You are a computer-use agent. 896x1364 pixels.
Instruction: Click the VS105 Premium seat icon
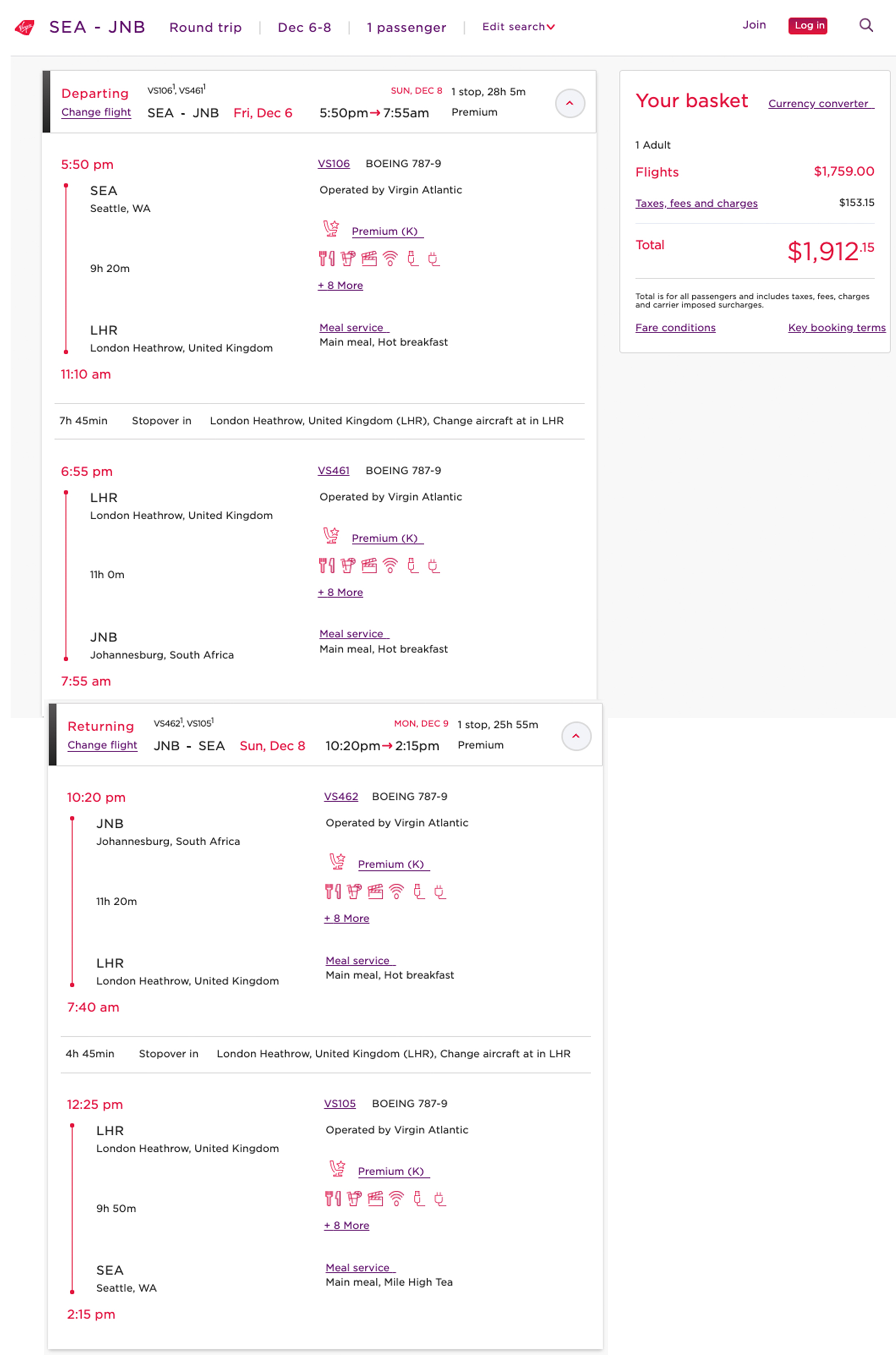337,1168
